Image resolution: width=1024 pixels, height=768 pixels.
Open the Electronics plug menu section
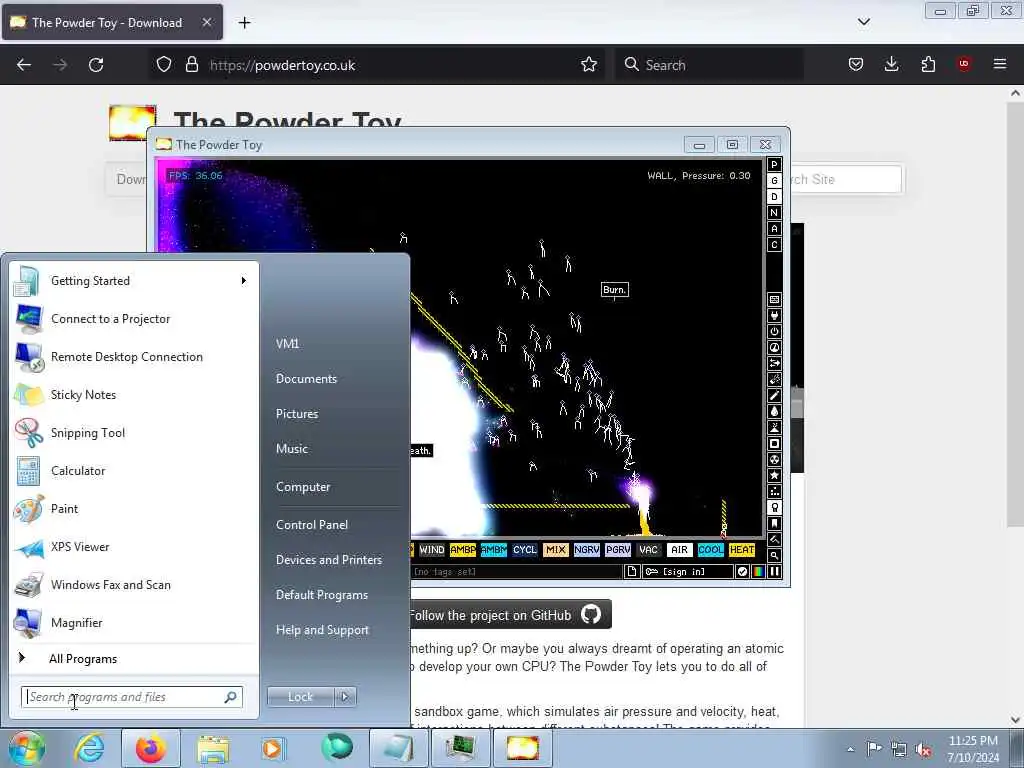(774, 315)
